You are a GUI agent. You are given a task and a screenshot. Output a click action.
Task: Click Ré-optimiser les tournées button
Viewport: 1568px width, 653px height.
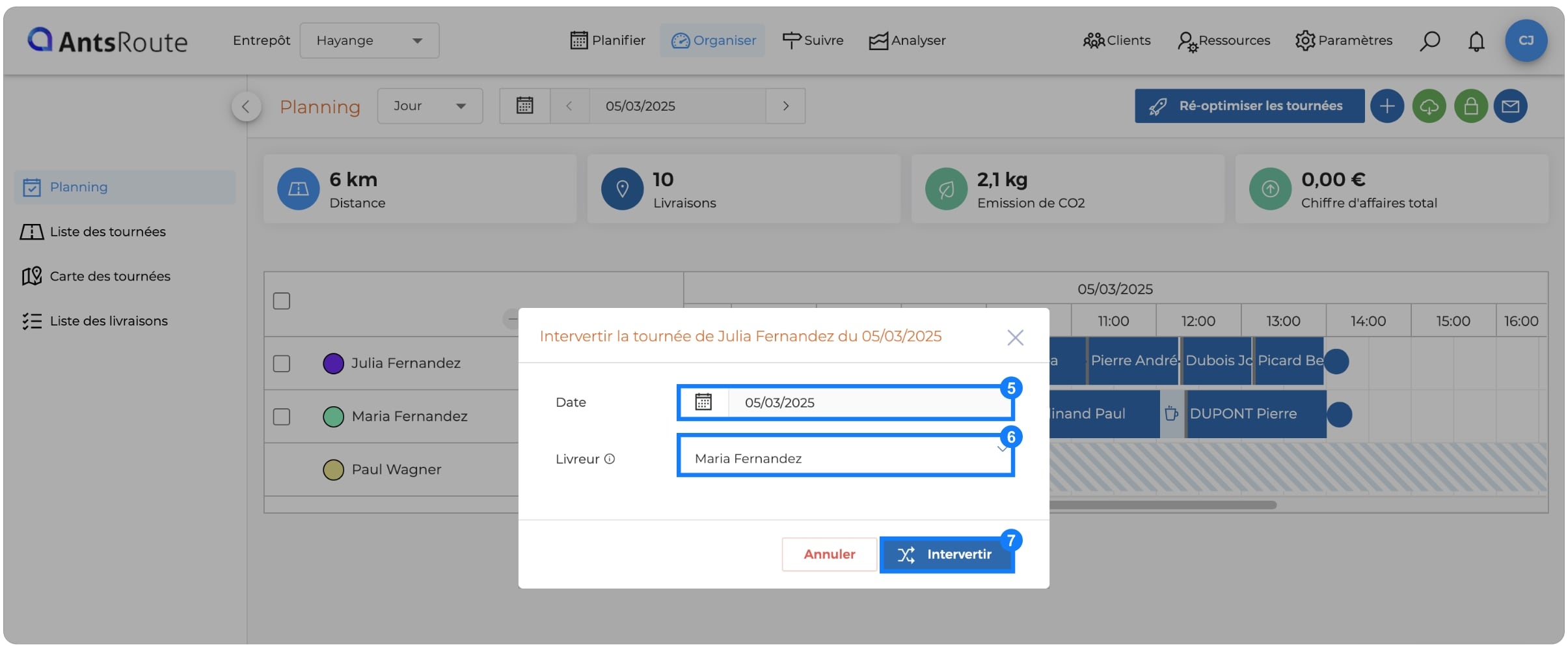click(1249, 106)
